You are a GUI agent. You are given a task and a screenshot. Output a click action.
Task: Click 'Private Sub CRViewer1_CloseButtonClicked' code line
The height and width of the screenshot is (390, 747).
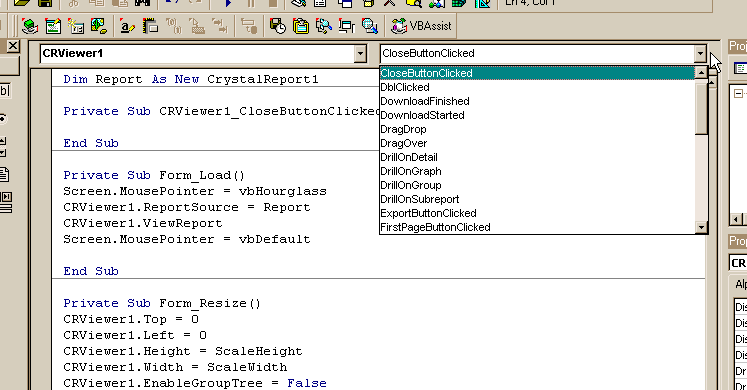click(x=222, y=111)
